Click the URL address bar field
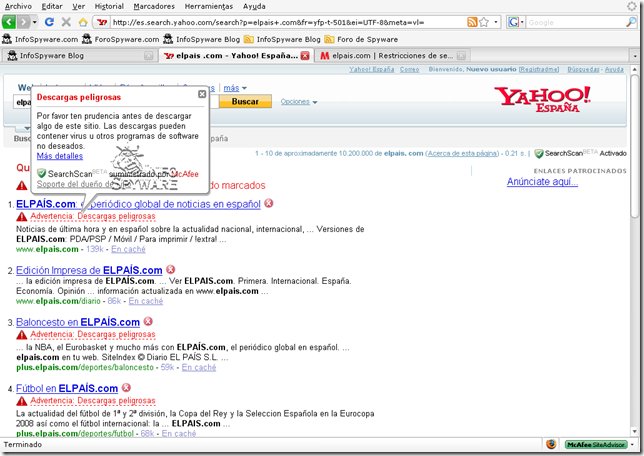Screen dimensions: 644x456 coord(288,22)
